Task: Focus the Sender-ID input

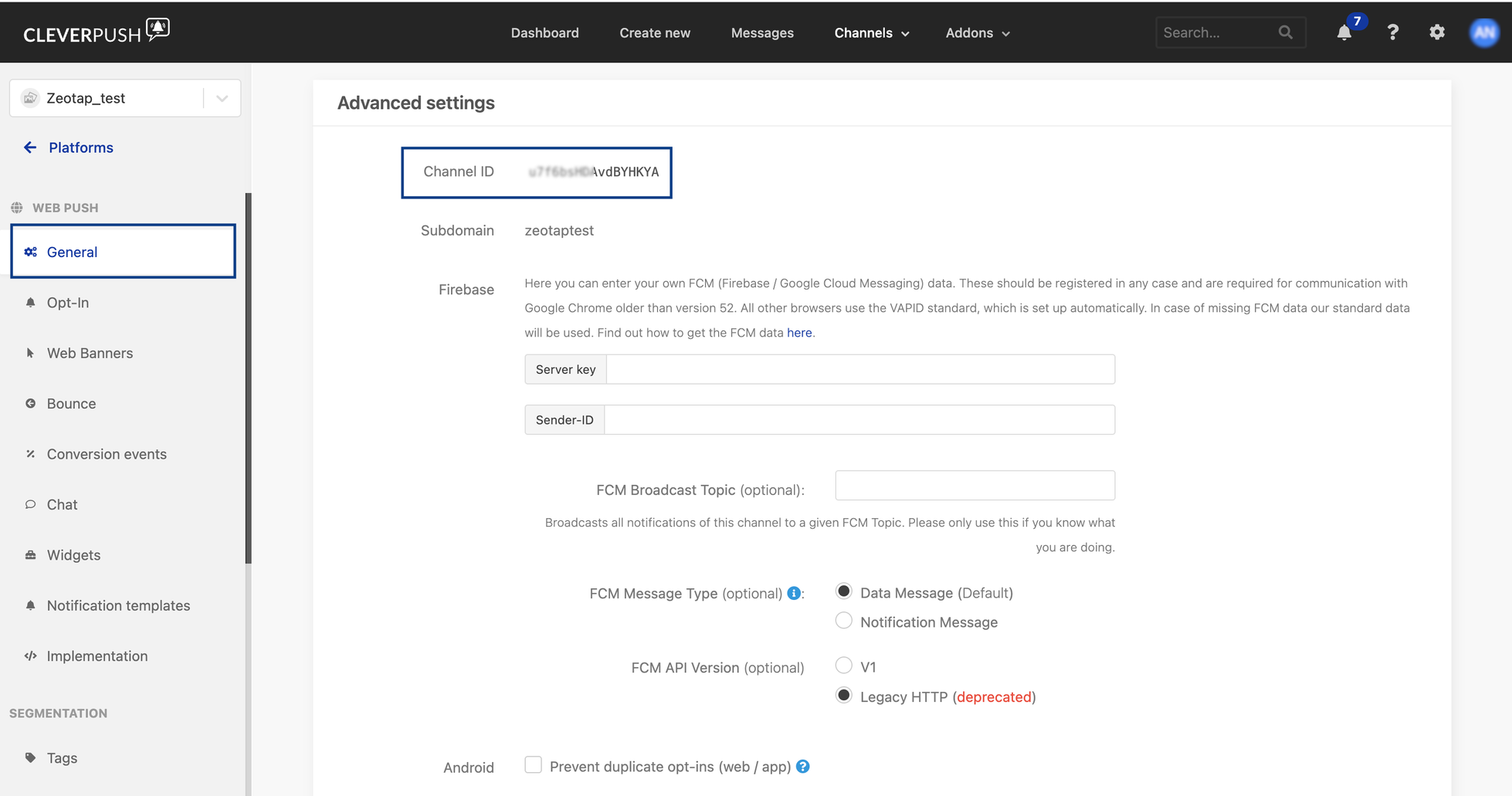Action: click(x=859, y=420)
